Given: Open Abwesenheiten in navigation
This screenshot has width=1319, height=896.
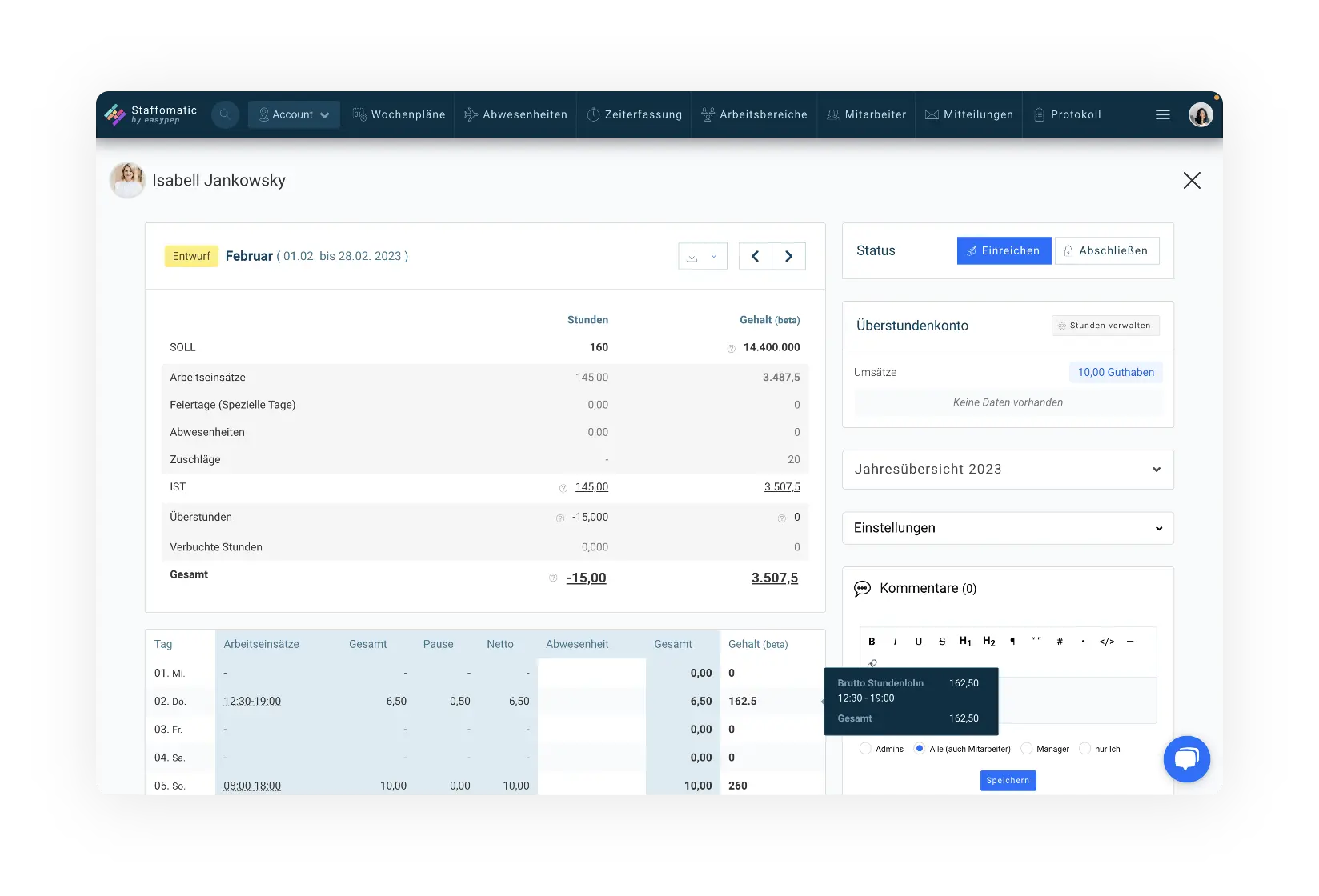Looking at the screenshot, I should pos(516,114).
